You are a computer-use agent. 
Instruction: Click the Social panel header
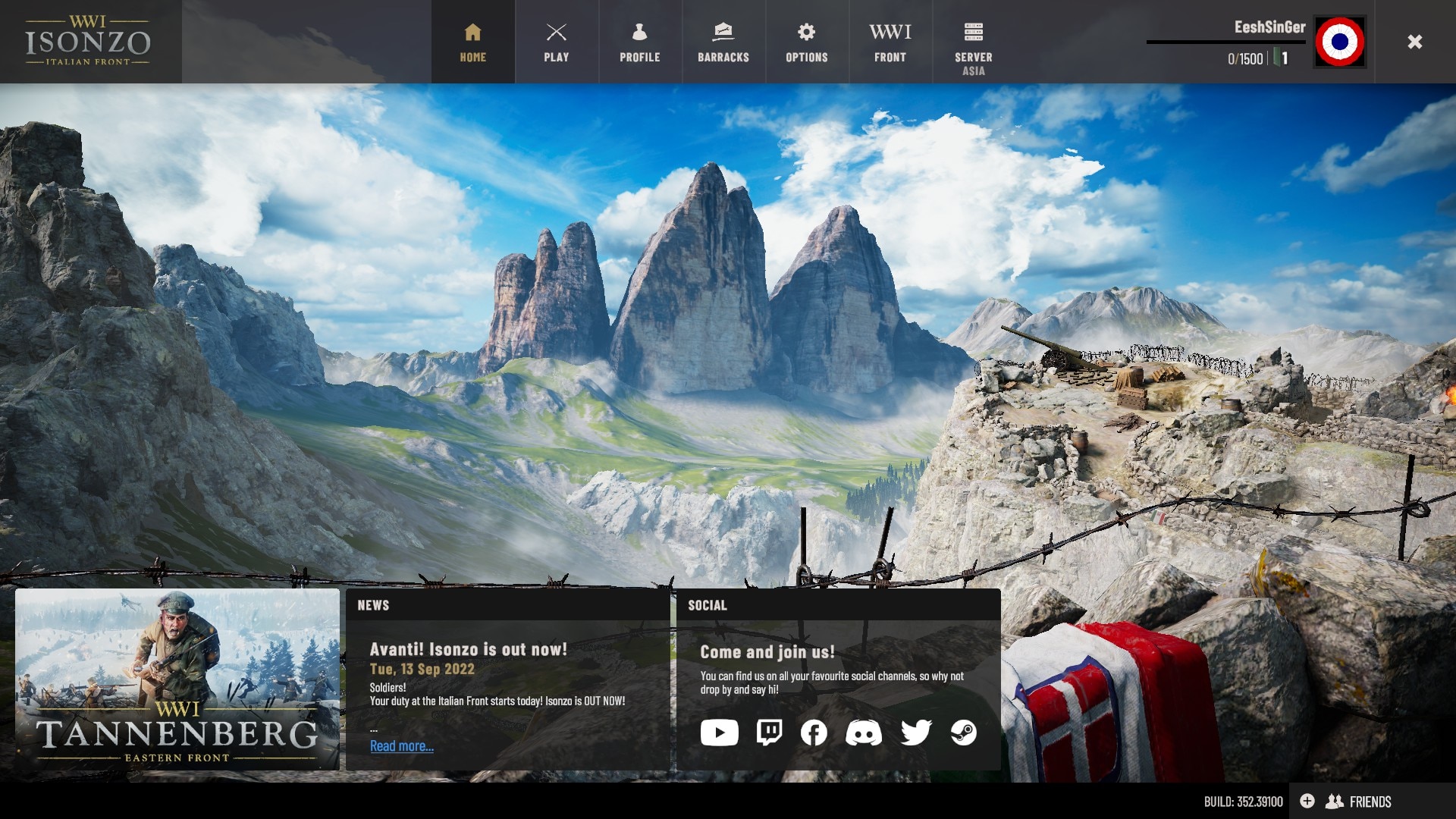point(839,605)
